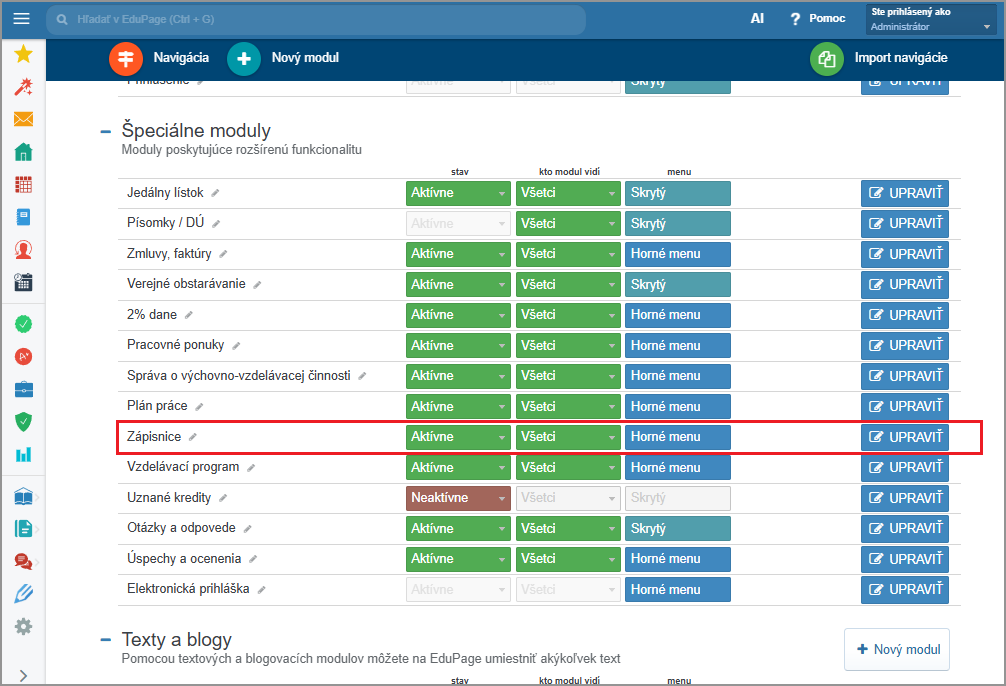Click the blue bar chart statistics icon
The height and width of the screenshot is (686, 1006).
pyautogui.click(x=23, y=454)
